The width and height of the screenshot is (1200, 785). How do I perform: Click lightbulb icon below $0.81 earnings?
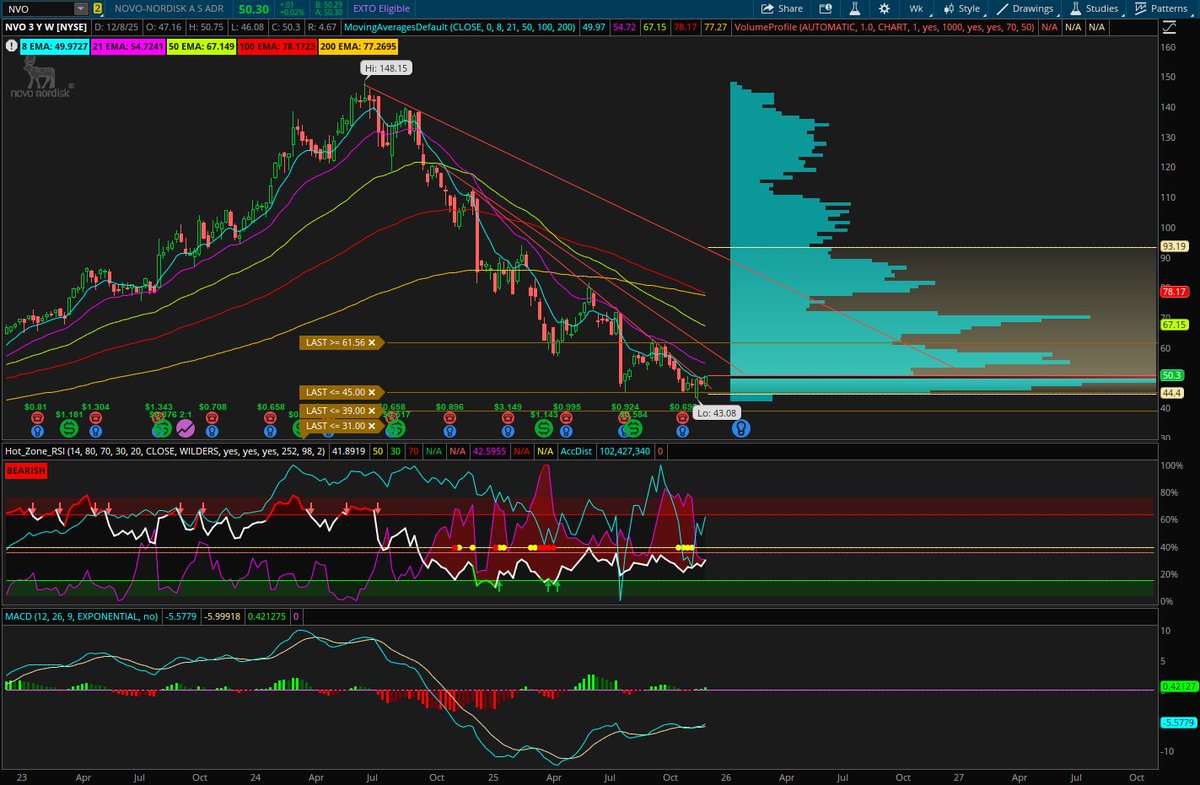pyautogui.click(x=36, y=431)
